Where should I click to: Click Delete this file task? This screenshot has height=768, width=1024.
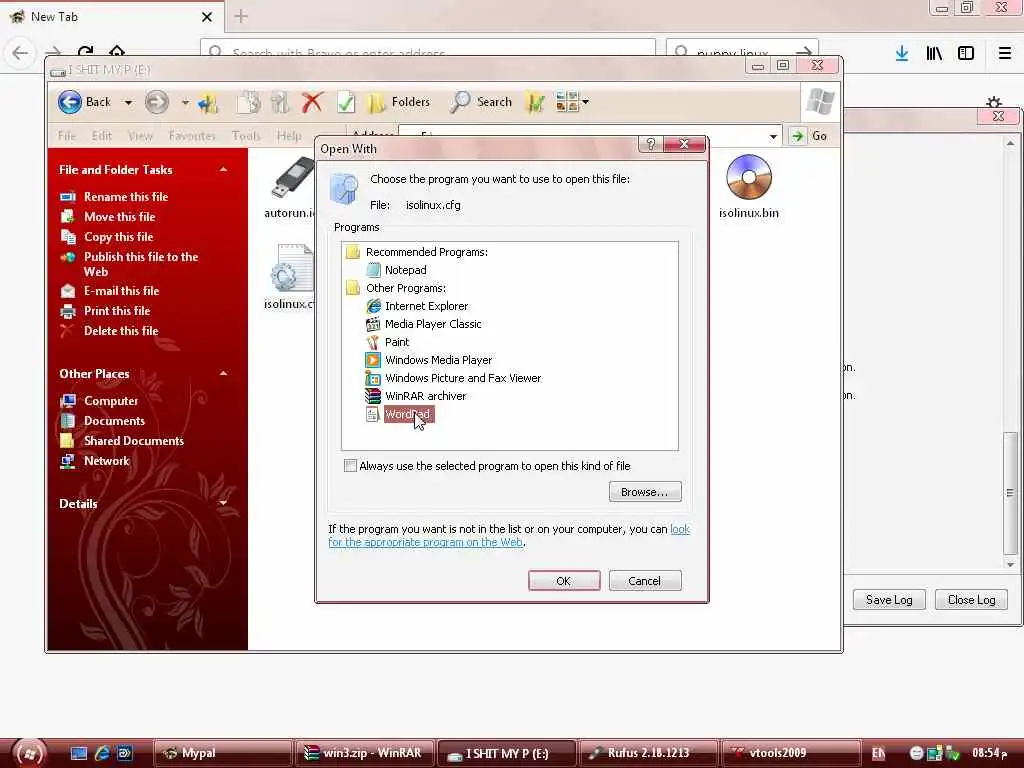(x=121, y=331)
